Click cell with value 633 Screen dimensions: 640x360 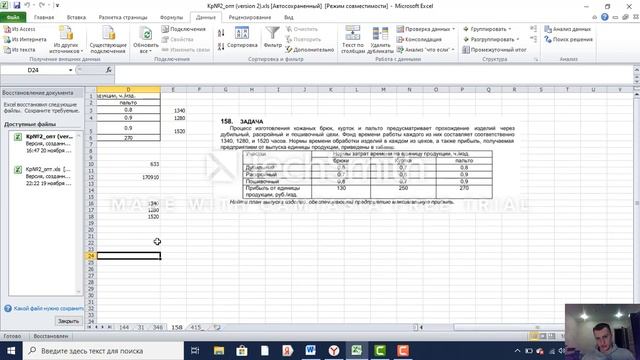[x=129, y=164]
